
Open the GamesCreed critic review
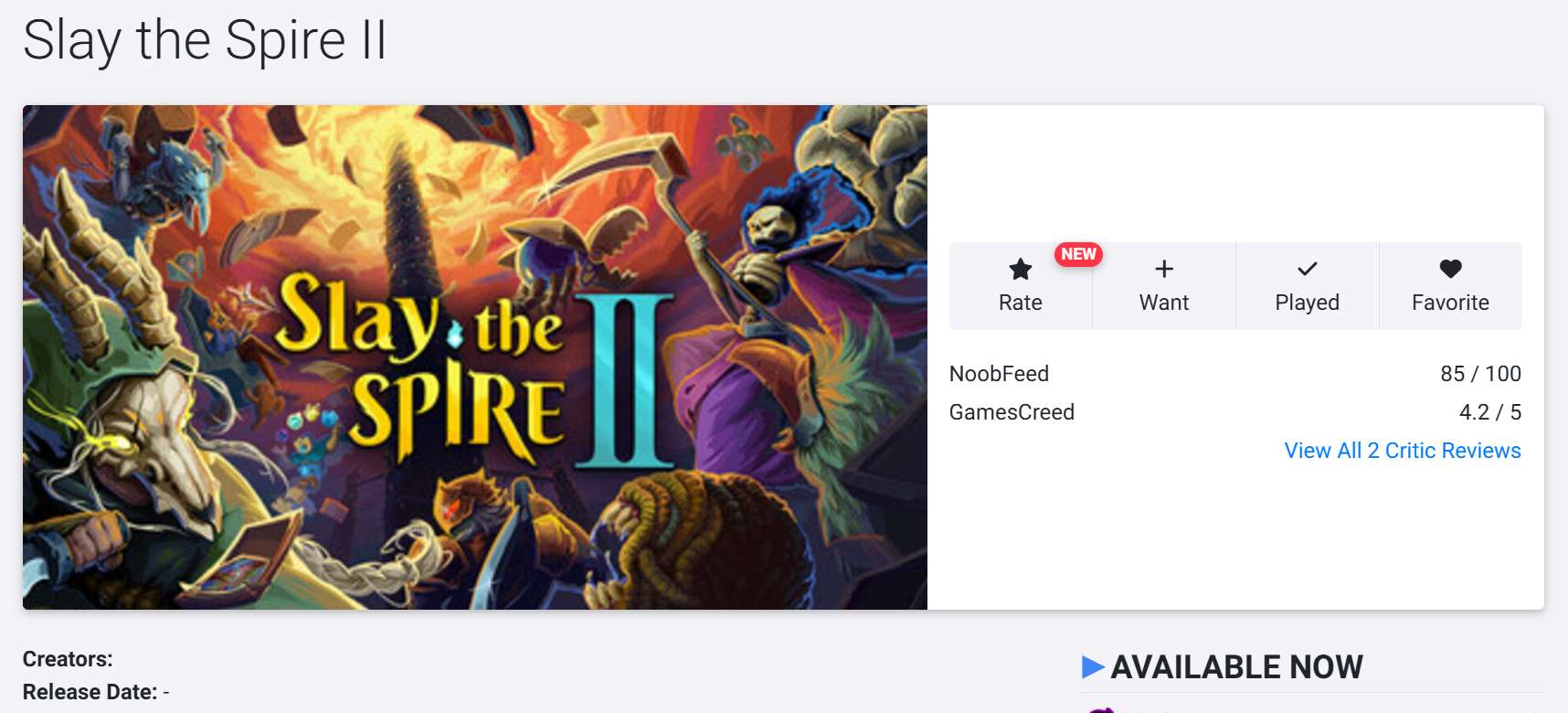tap(1012, 412)
